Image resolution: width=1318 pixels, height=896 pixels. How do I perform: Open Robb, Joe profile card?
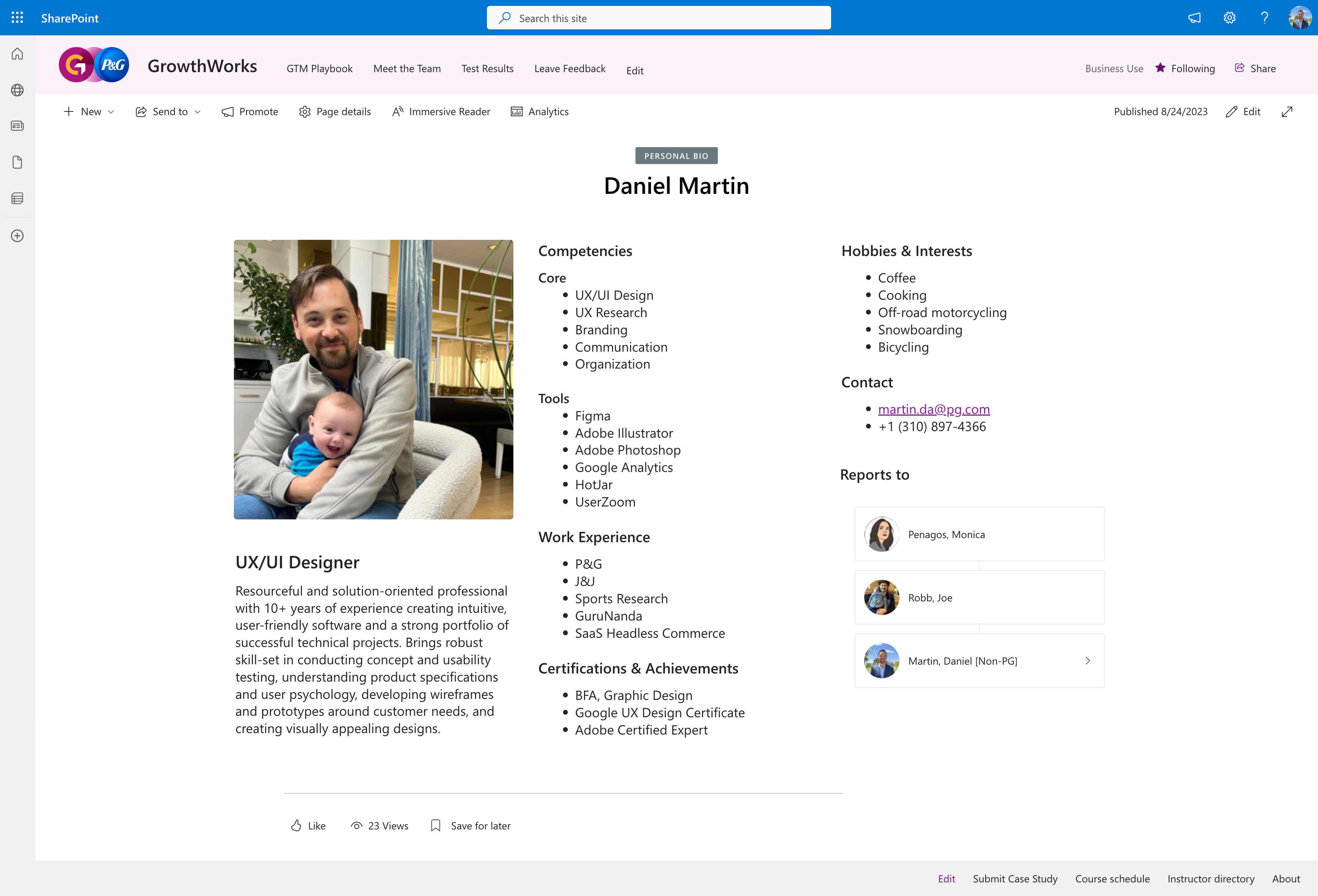point(979,598)
